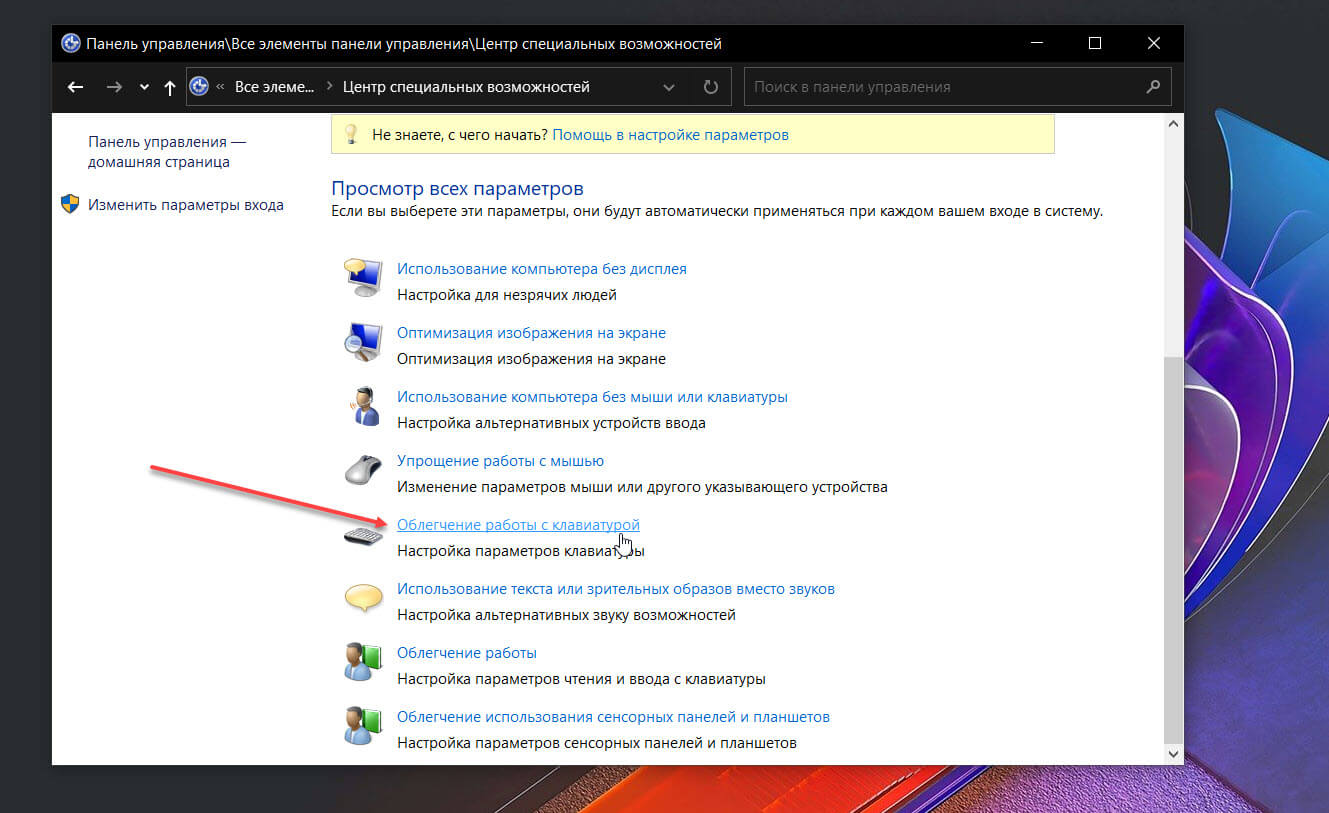Go up one level with the up arrow
Image resolution: width=1329 pixels, height=813 pixels.
click(x=170, y=87)
